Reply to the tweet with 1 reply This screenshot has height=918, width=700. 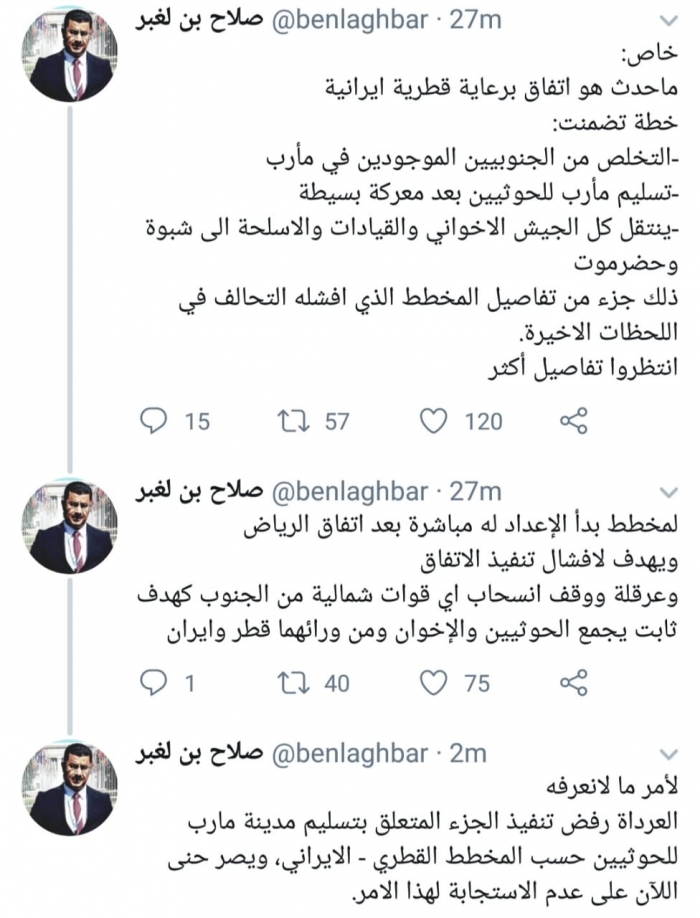(x=153, y=682)
